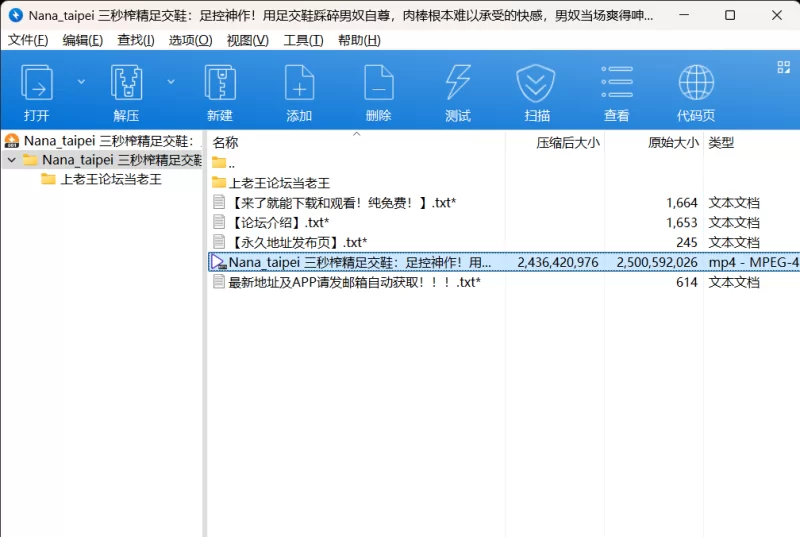The image size is (800, 537).
Task: Open the 工具(T) menu
Action: 304,40
